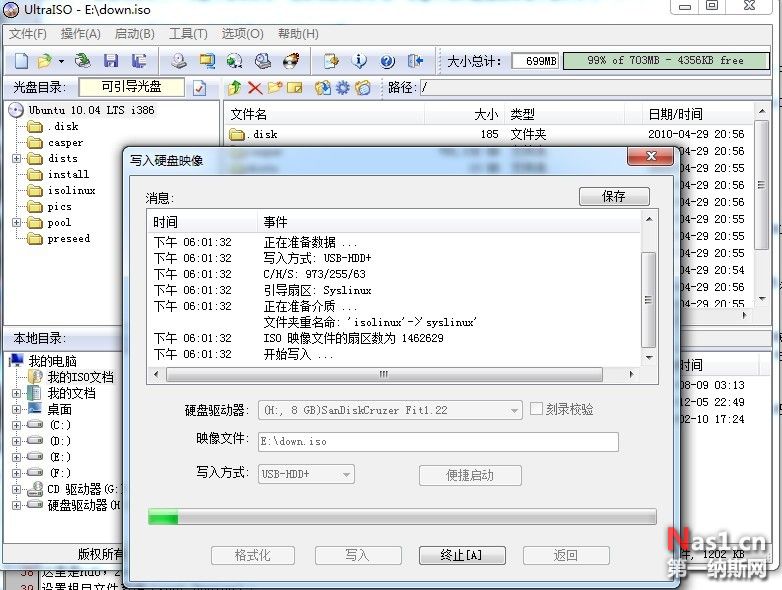
Task: Click the 可引导光盘 bootable label box
Action: [x=132, y=88]
